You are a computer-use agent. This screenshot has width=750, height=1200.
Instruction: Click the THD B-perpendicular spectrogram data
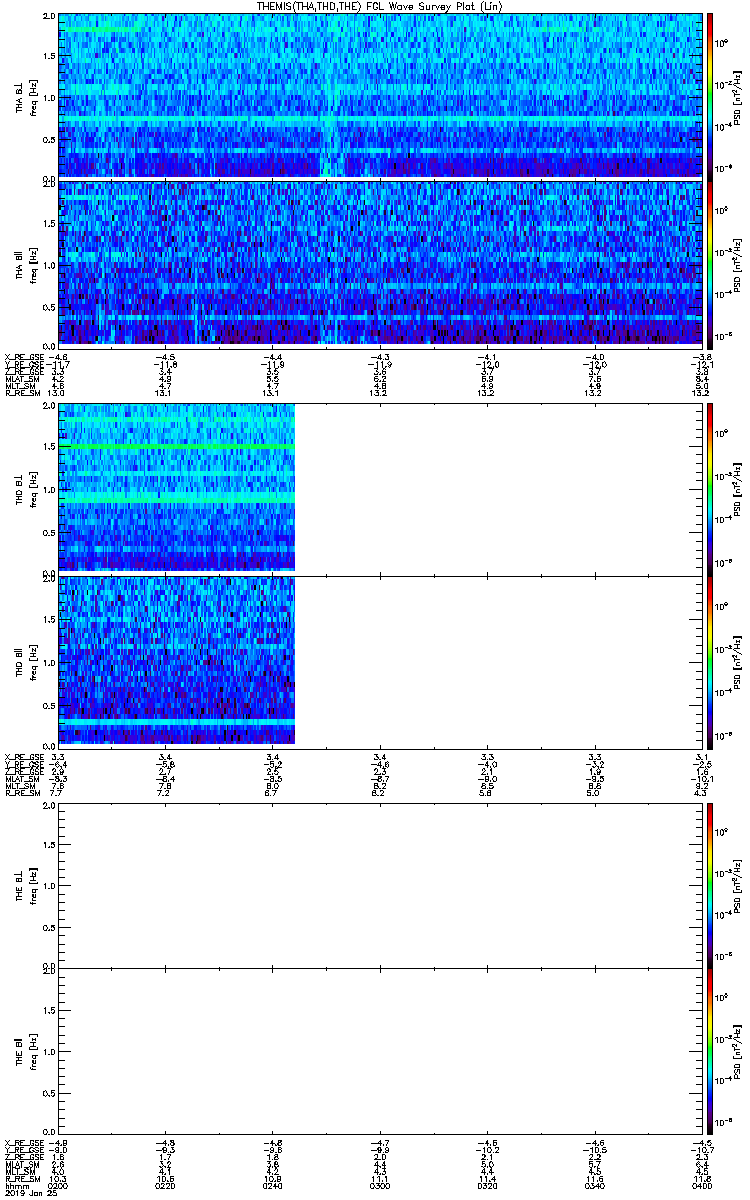[177, 487]
